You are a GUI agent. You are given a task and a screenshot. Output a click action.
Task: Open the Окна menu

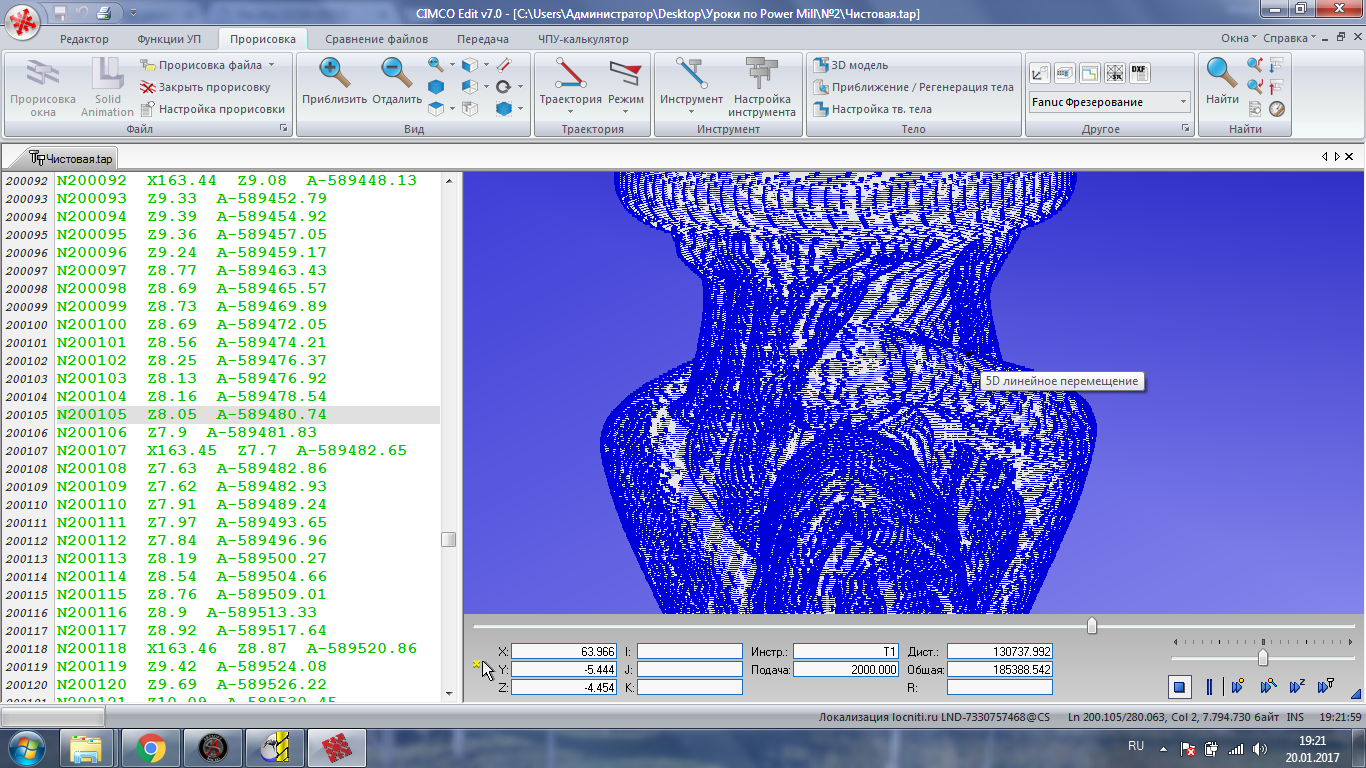point(1239,38)
